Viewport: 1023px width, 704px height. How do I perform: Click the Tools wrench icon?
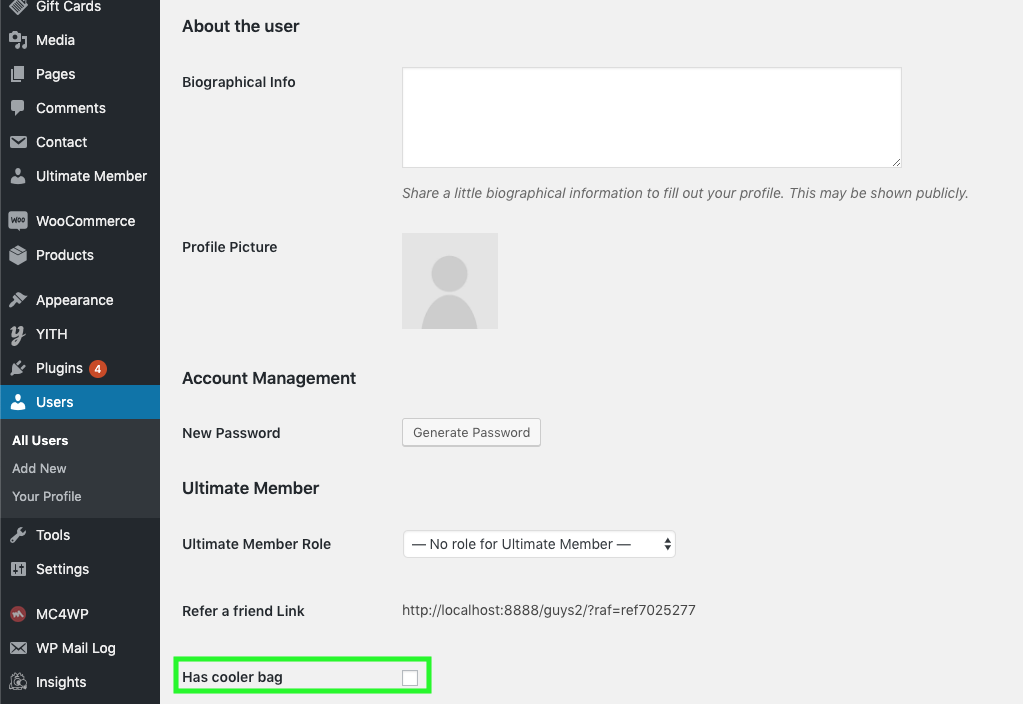[x=17, y=535]
